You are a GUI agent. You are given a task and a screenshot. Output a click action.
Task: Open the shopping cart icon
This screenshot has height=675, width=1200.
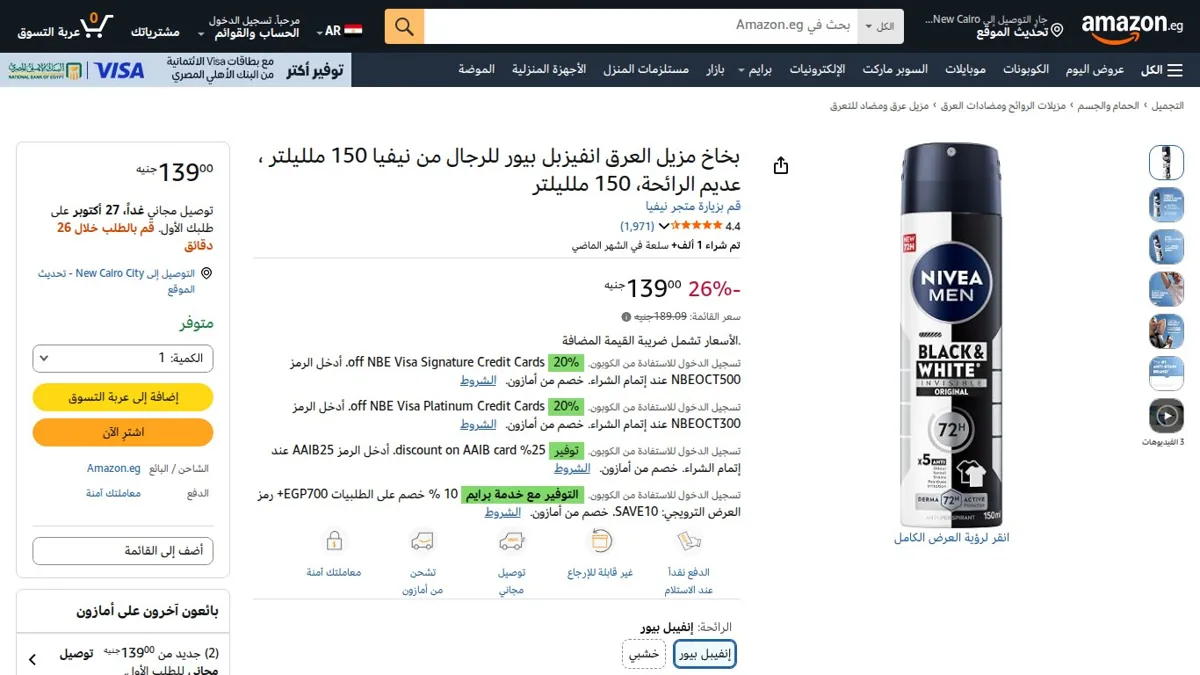click(97, 26)
